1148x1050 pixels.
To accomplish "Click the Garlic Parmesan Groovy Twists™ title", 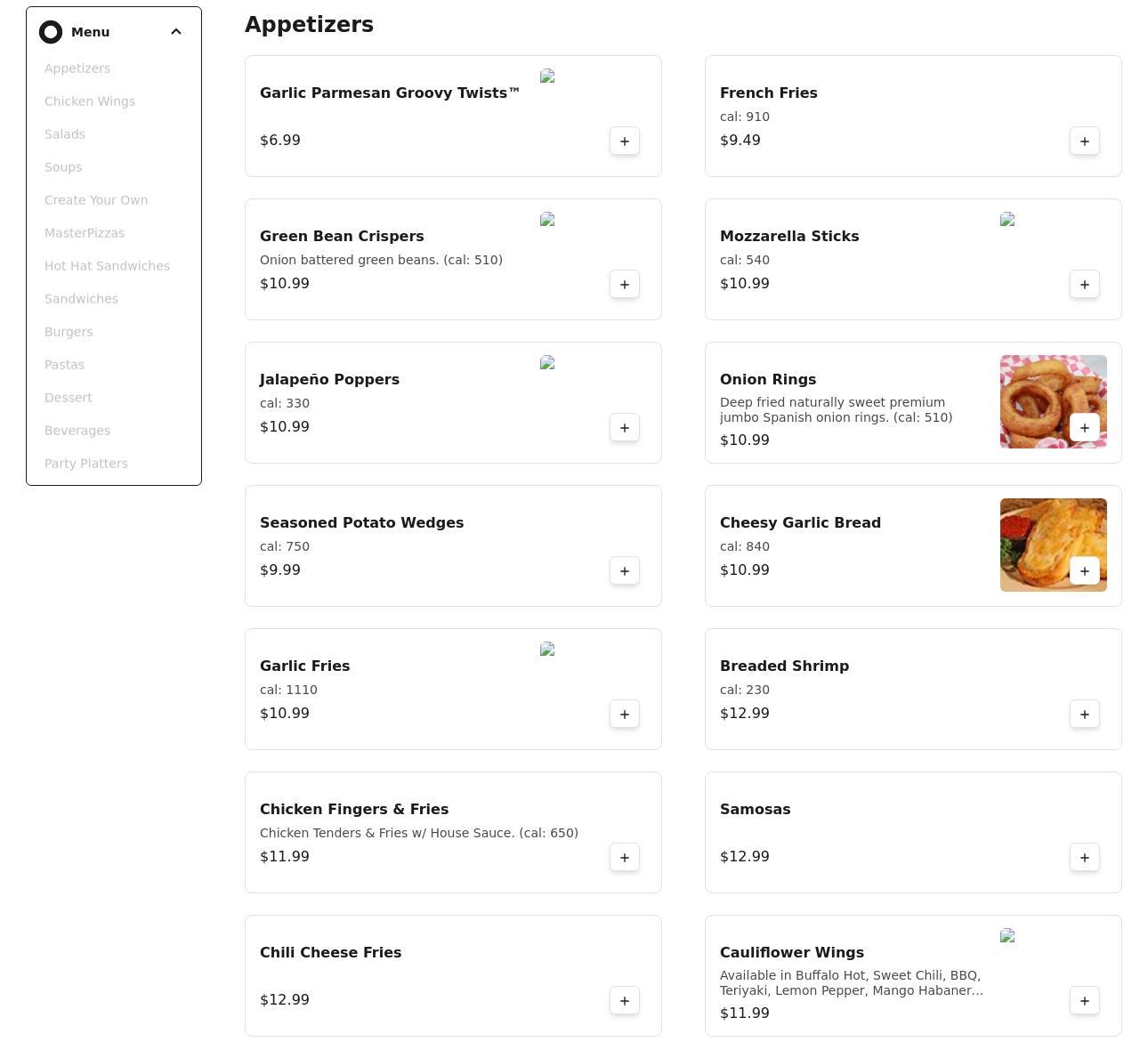I will [x=390, y=93].
